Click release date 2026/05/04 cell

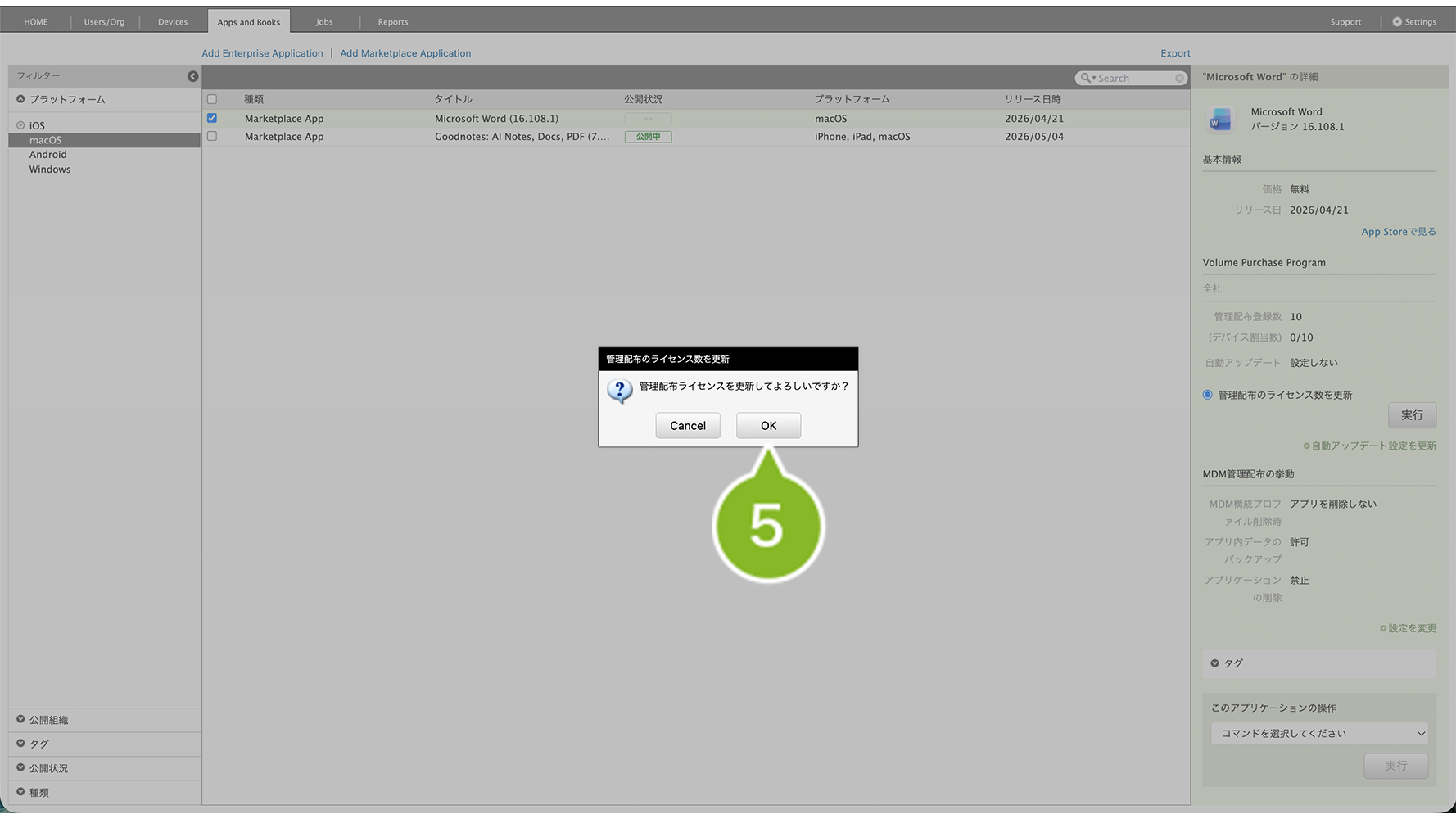pos(1034,137)
